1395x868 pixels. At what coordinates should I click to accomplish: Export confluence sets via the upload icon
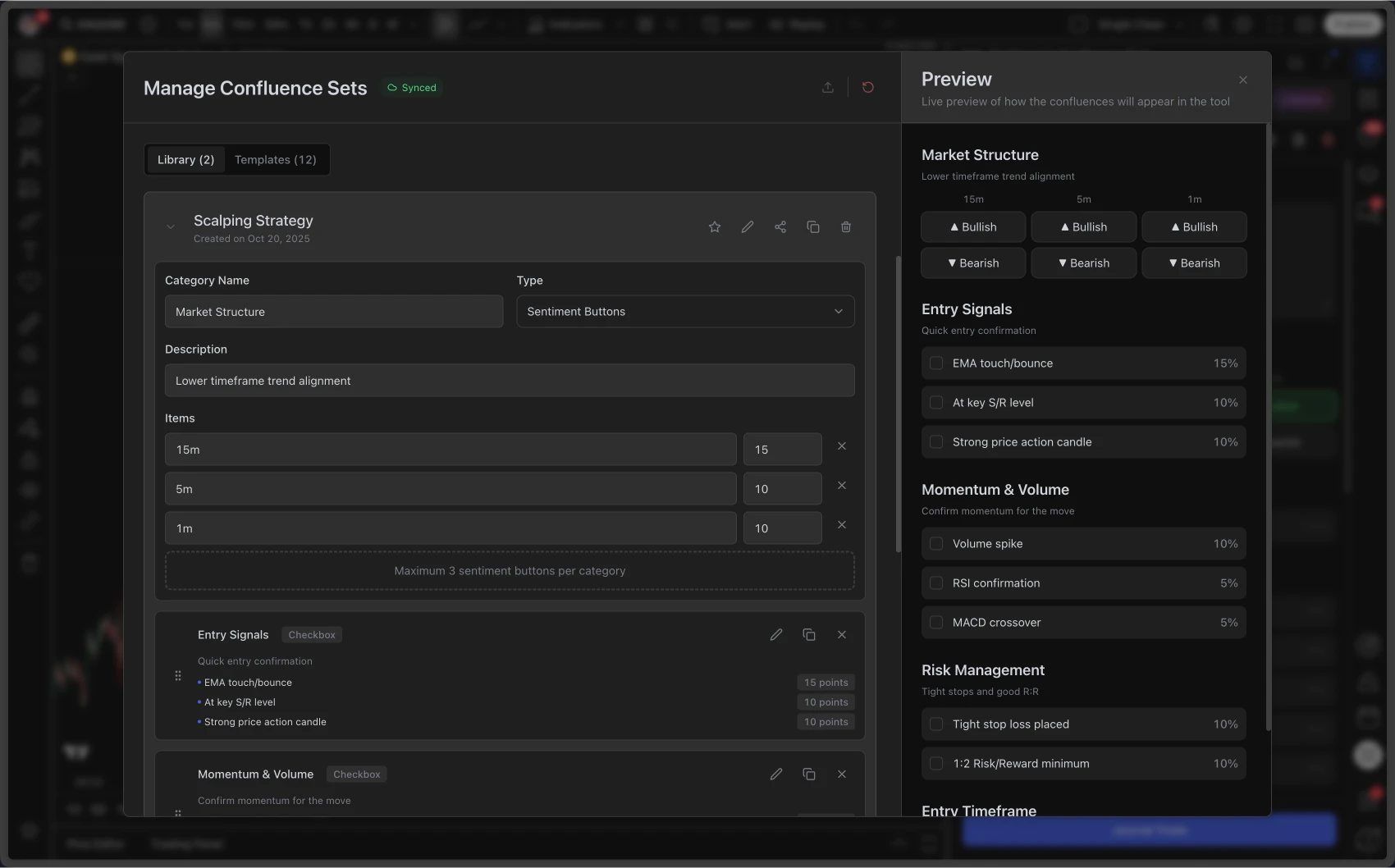point(828,88)
